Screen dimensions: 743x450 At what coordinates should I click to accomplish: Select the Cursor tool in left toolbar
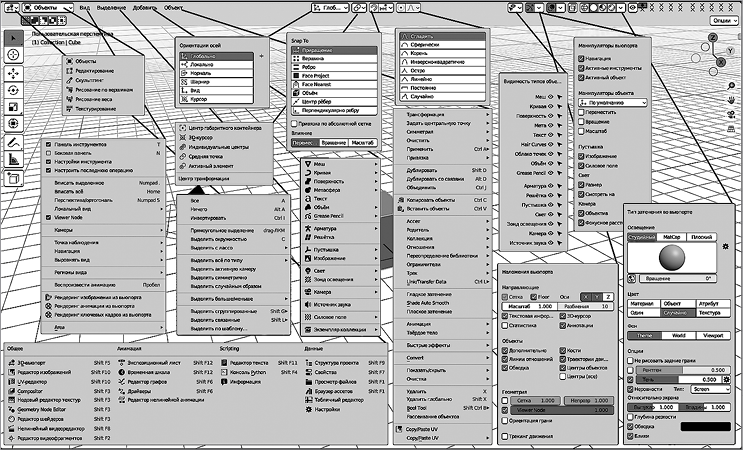tap(12, 56)
